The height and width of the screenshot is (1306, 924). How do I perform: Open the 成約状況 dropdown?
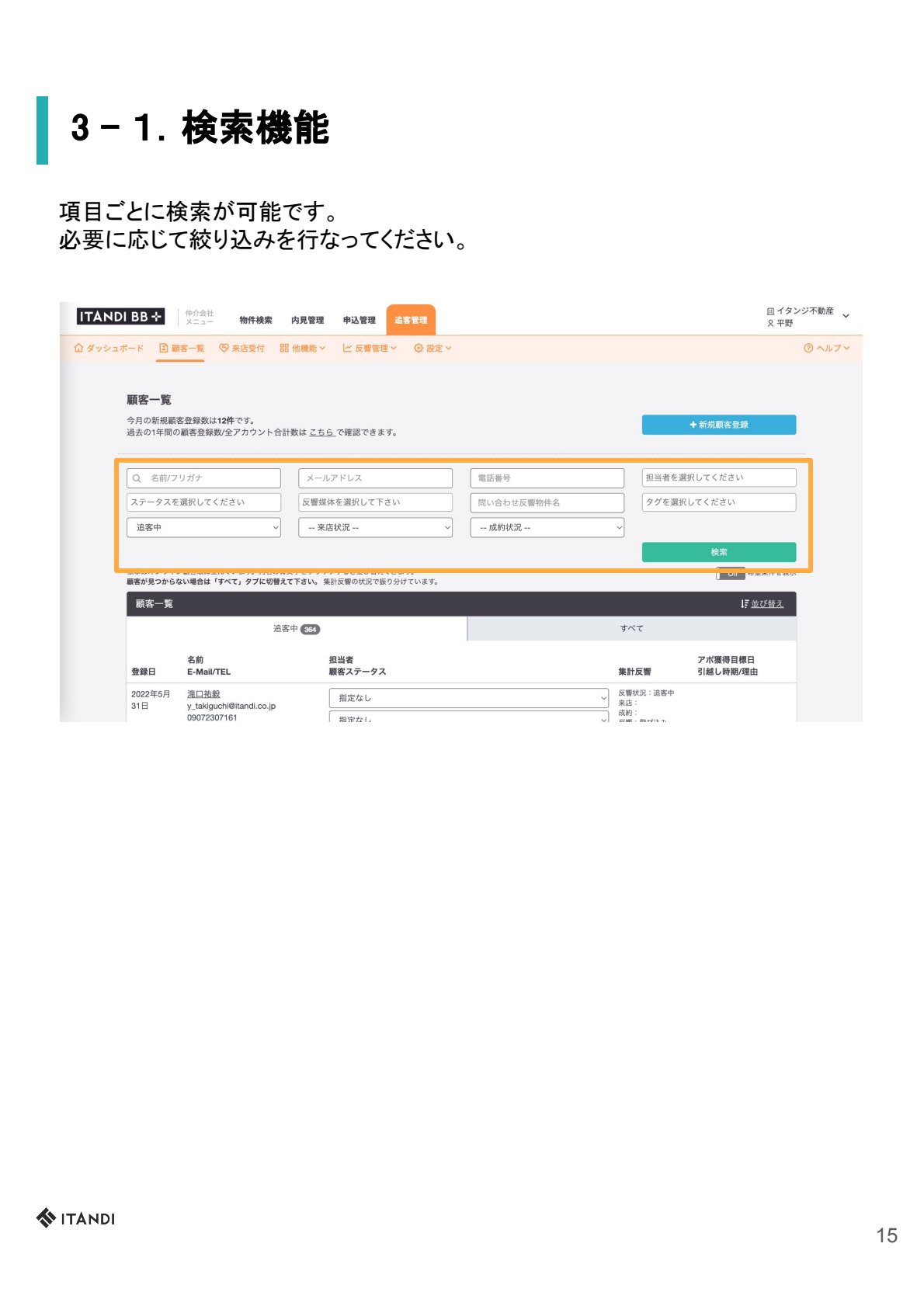coord(547,527)
